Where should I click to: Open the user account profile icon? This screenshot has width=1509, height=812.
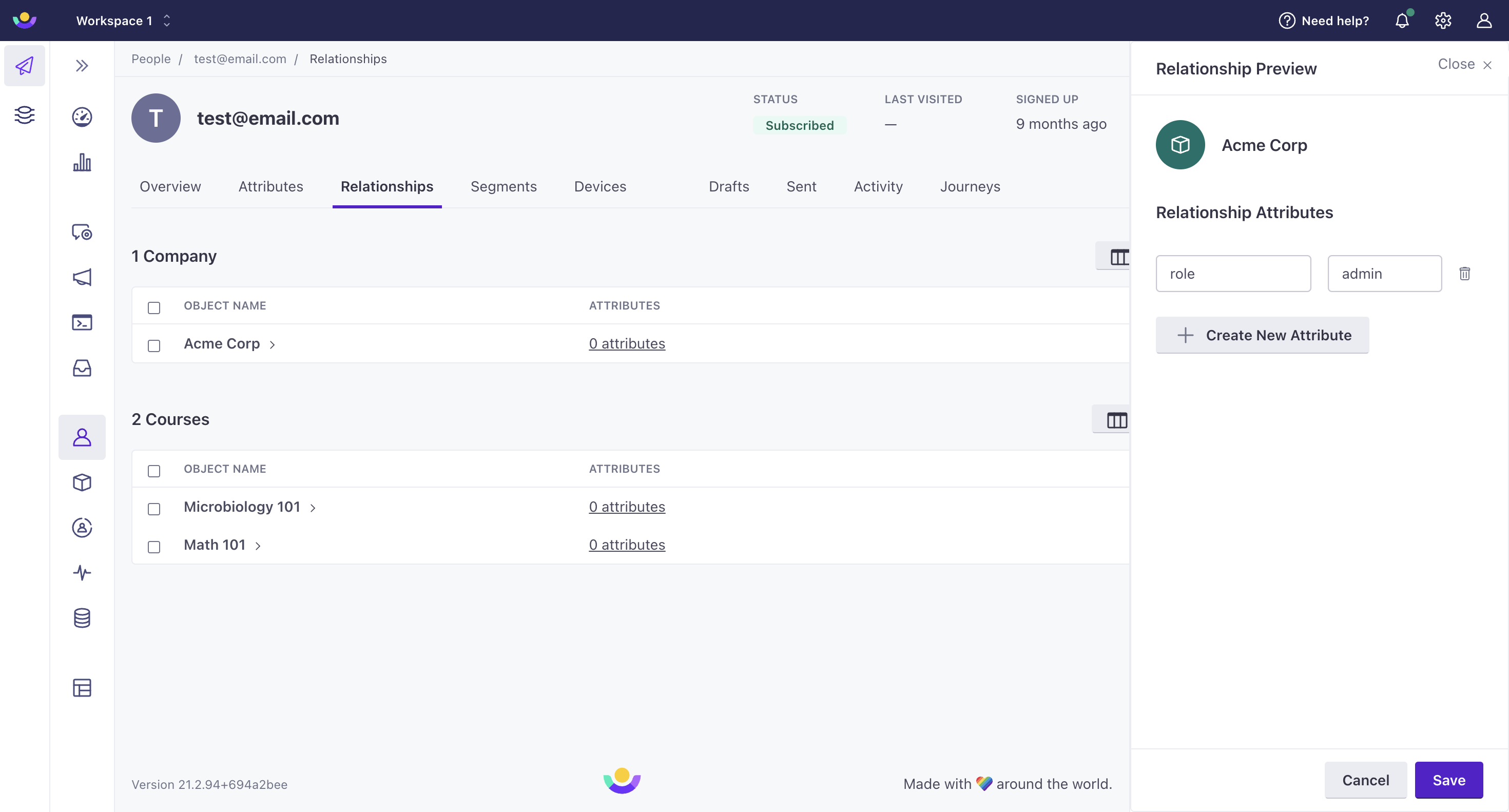1484,21
